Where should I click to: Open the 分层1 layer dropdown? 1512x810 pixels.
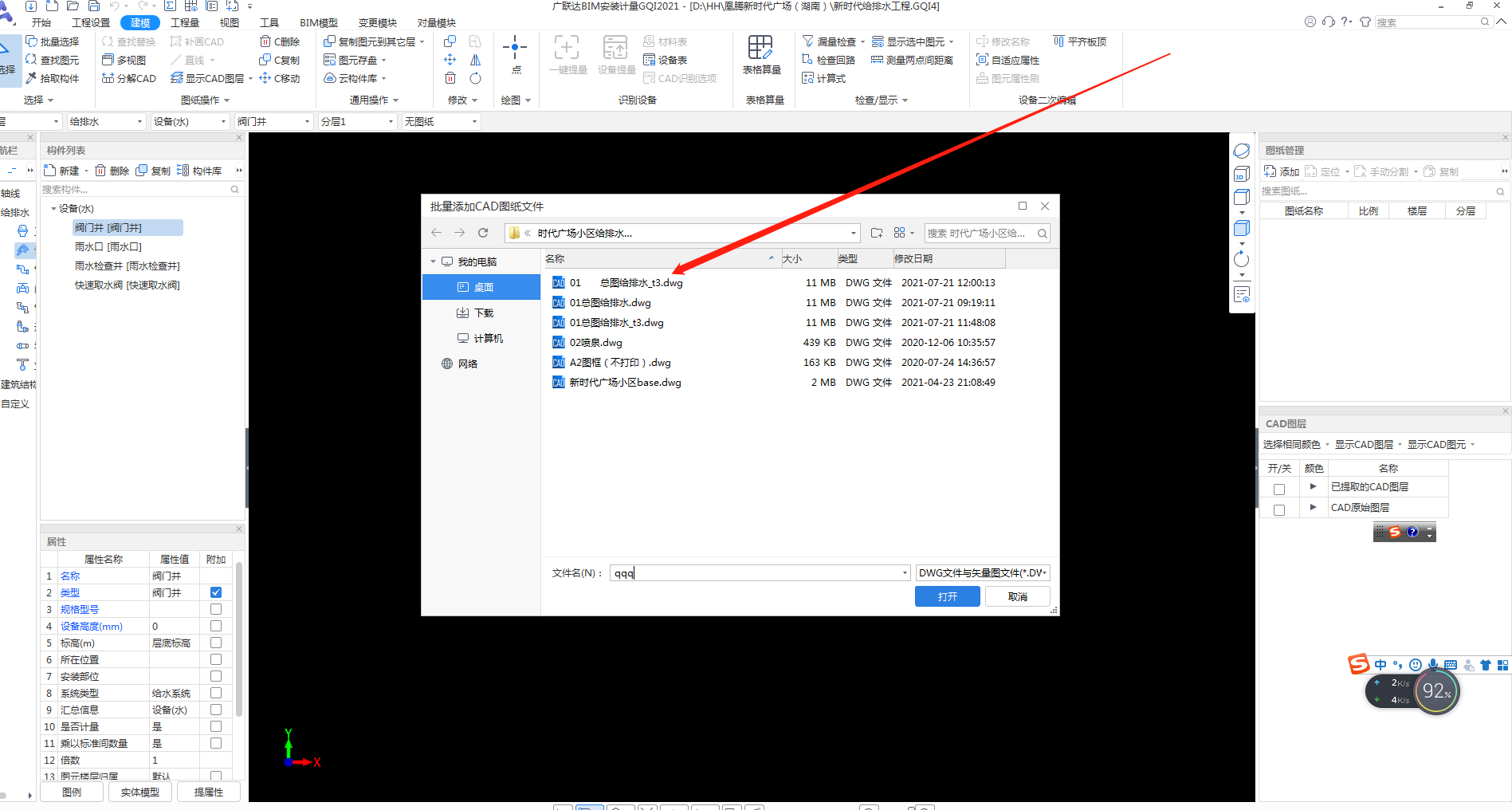357,121
